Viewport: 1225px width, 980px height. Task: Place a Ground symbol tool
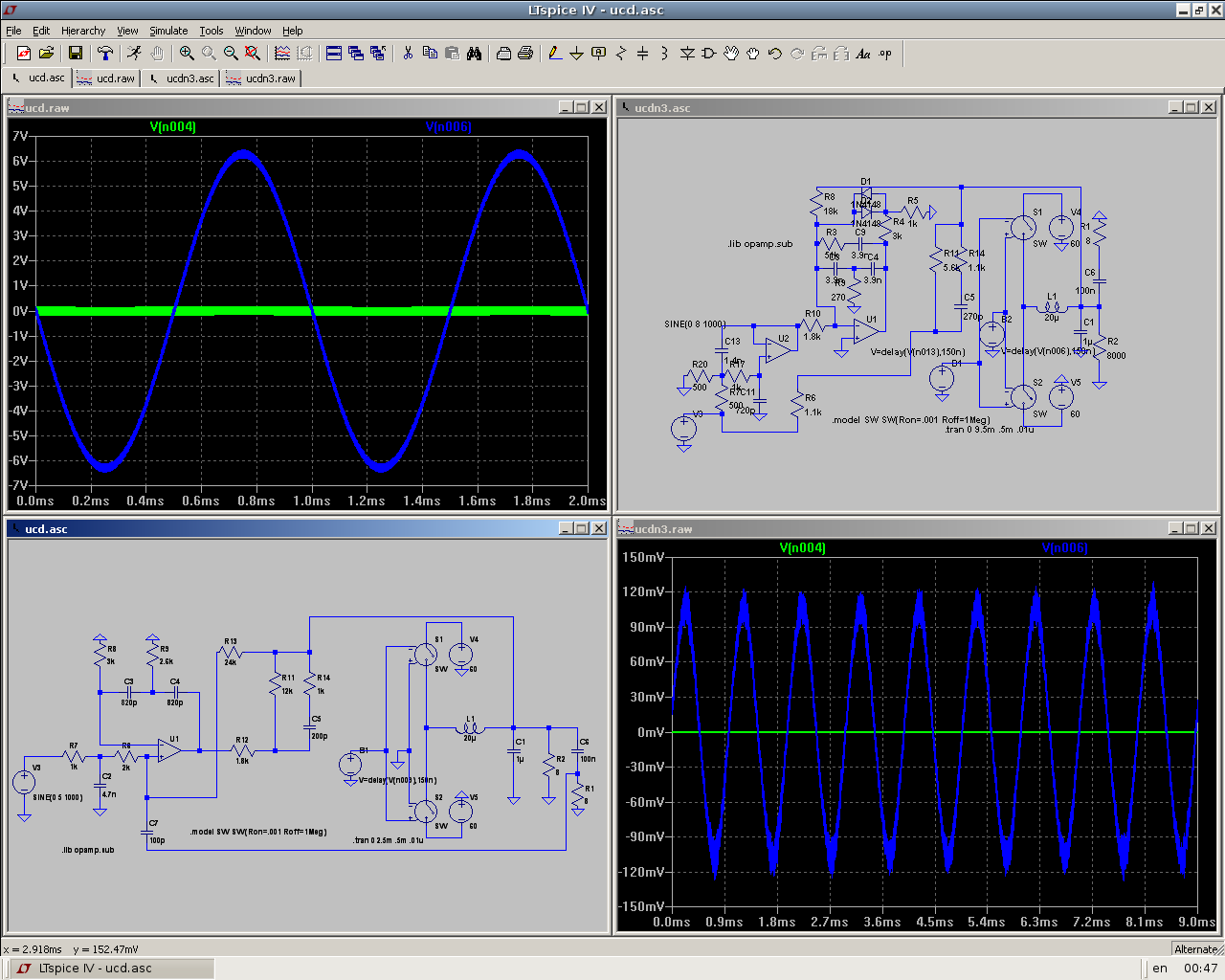(x=577, y=54)
